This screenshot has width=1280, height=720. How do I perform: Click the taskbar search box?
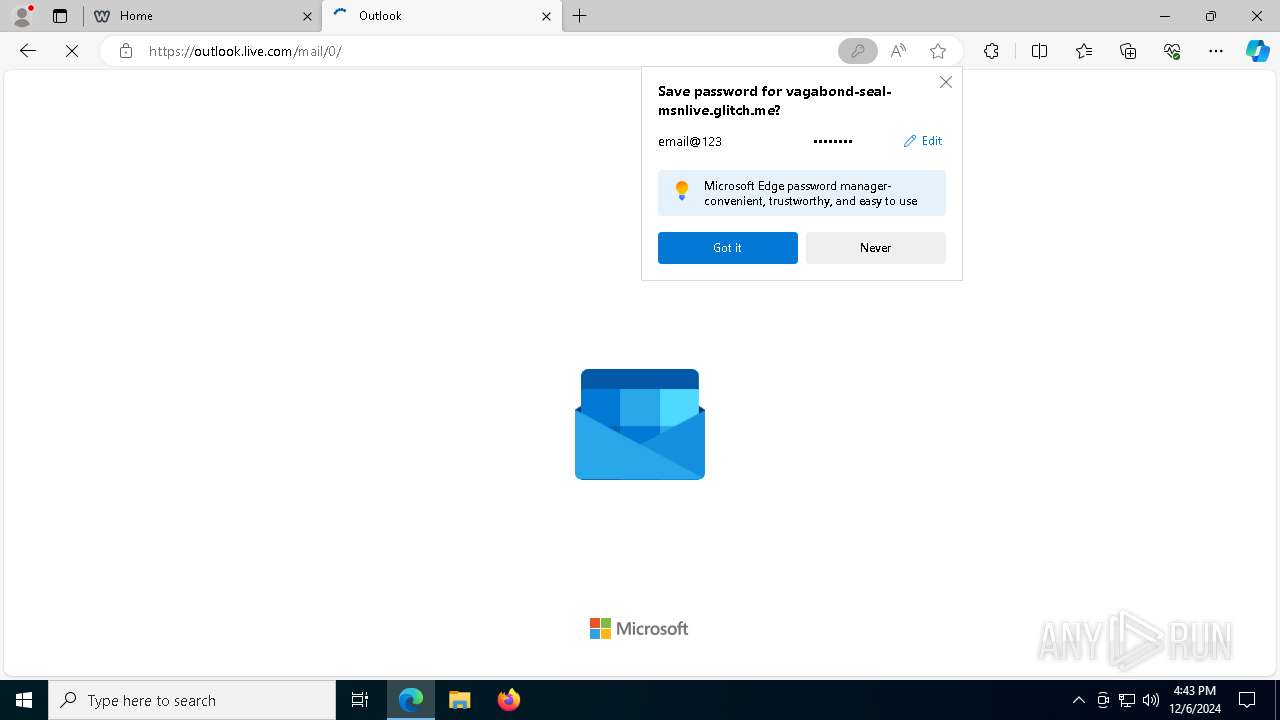[192, 700]
